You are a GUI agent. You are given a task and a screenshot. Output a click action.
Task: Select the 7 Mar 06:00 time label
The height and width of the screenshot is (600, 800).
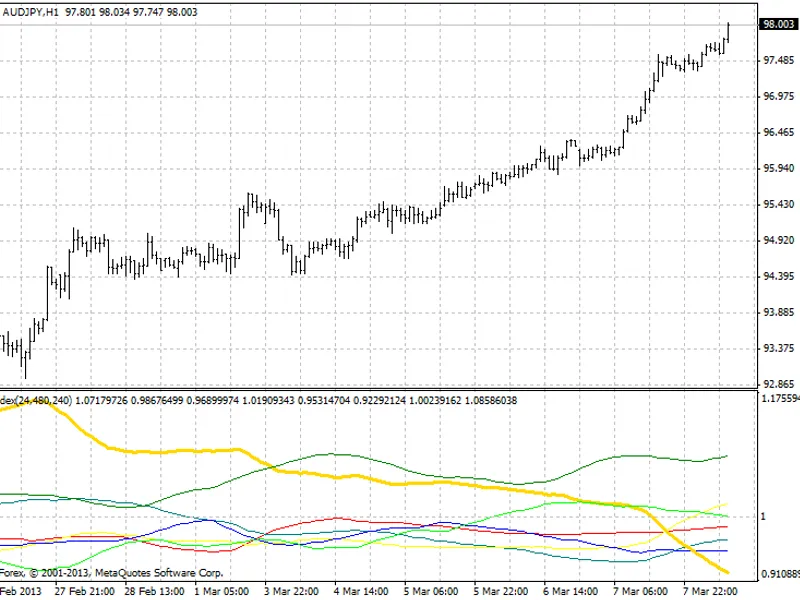click(x=640, y=591)
